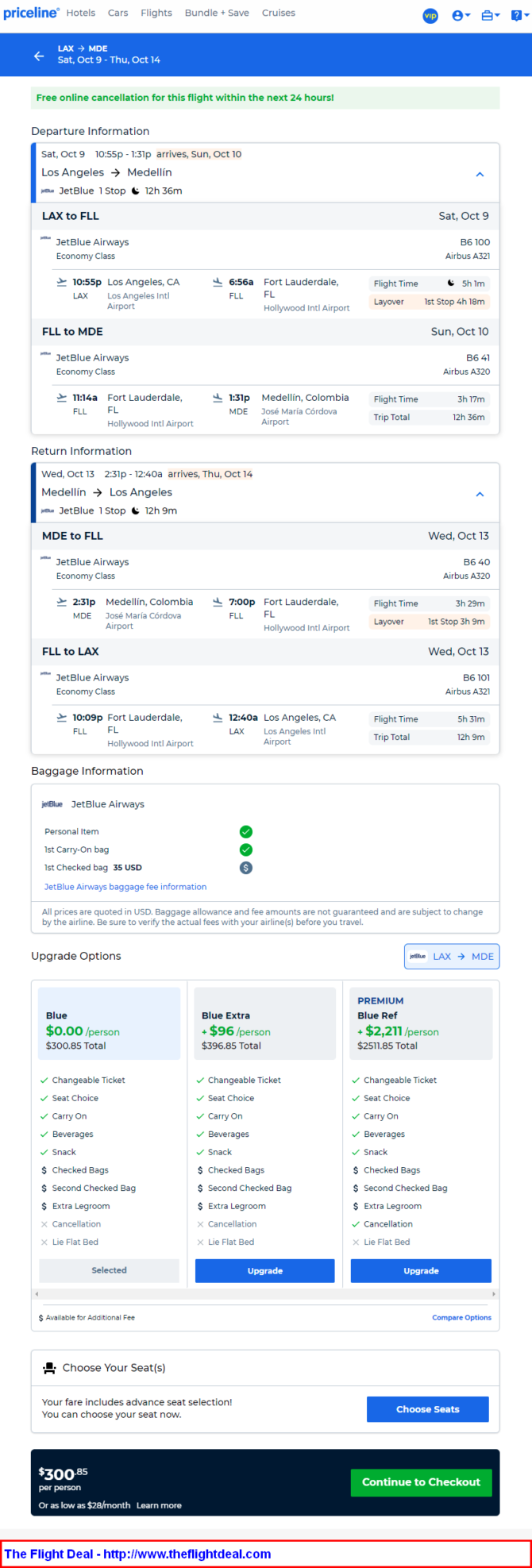
Task: Click the Priceline logo
Action: (x=31, y=13)
